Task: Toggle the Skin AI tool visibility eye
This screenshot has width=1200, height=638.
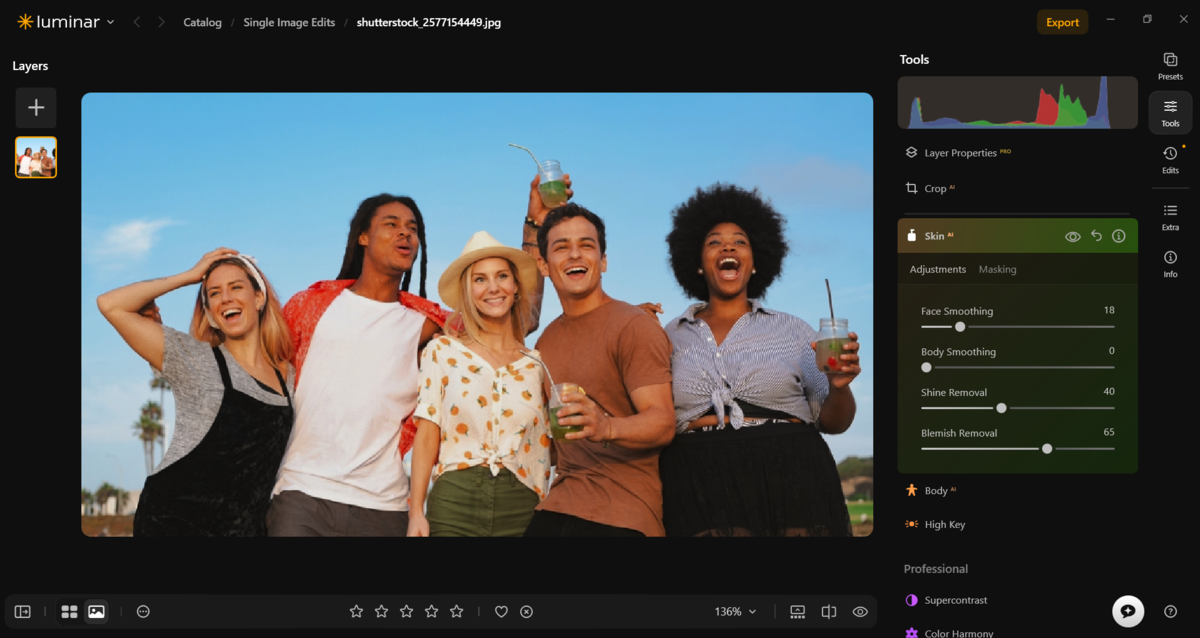Action: tap(1073, 236)
